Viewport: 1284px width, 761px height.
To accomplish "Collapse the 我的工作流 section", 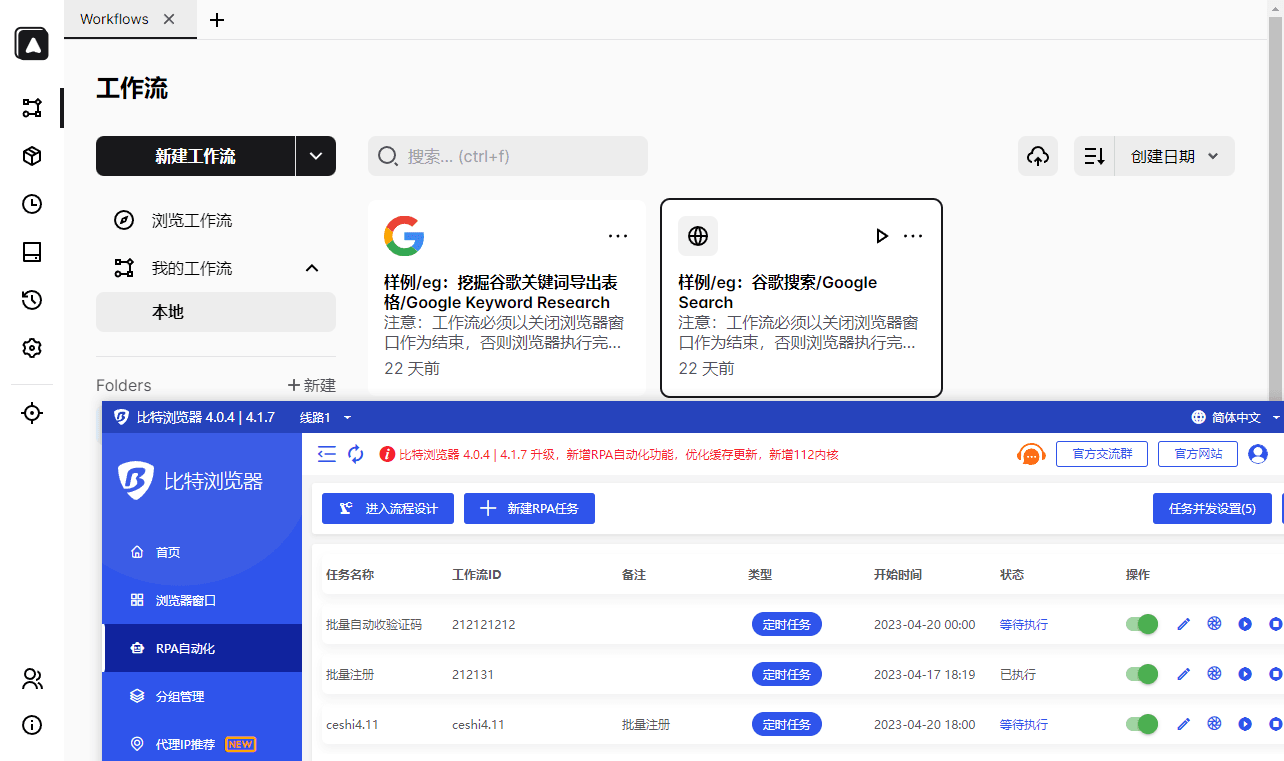I will [312, 268].
